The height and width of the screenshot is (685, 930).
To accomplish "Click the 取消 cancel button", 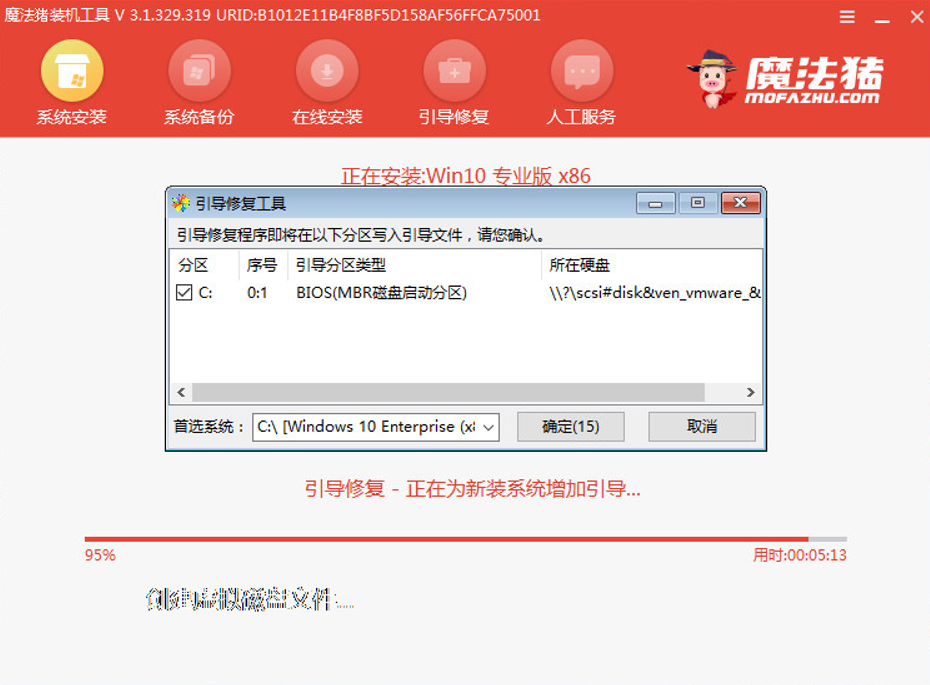I will coord(701,427).
